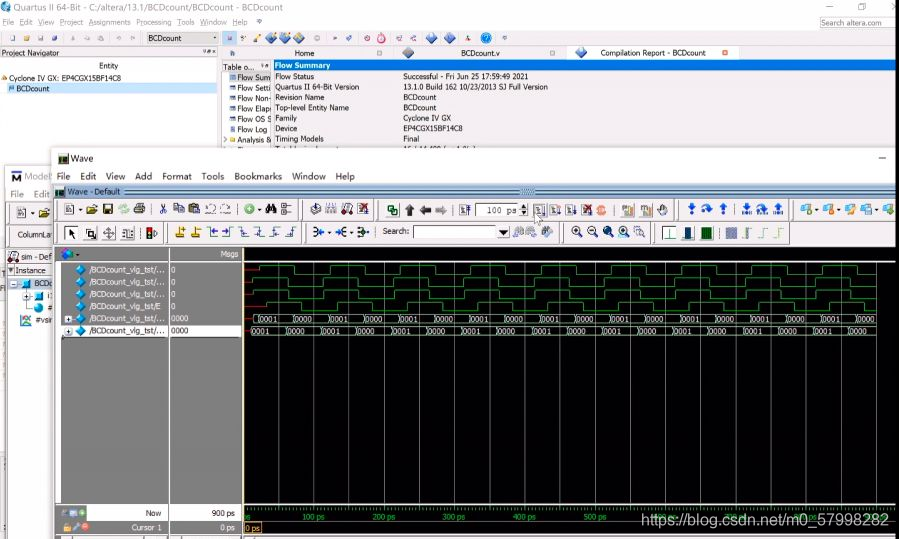Click the Zoom In magnifier icon

(576, 232)
